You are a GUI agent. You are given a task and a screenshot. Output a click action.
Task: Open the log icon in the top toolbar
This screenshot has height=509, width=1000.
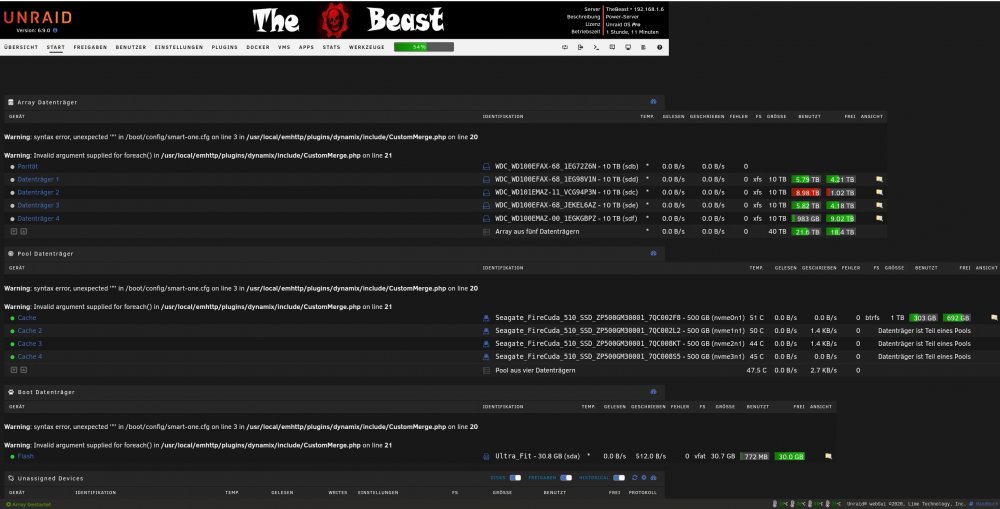[643, 47]
